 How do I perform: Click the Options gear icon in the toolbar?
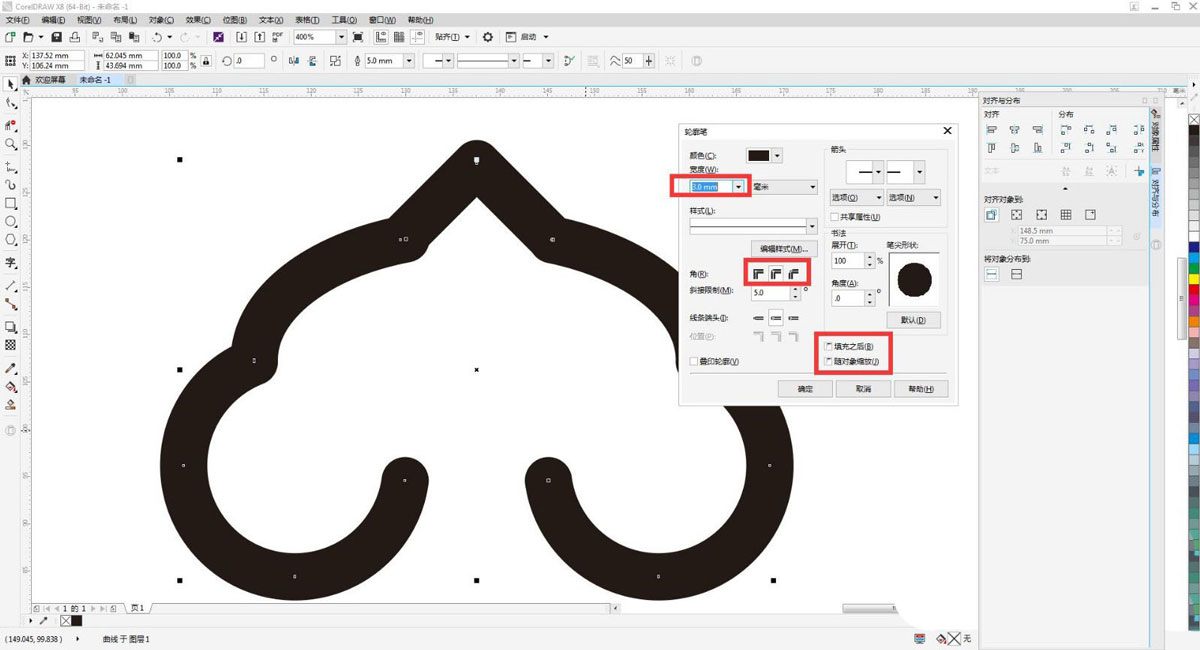click(x=488, y=37)
